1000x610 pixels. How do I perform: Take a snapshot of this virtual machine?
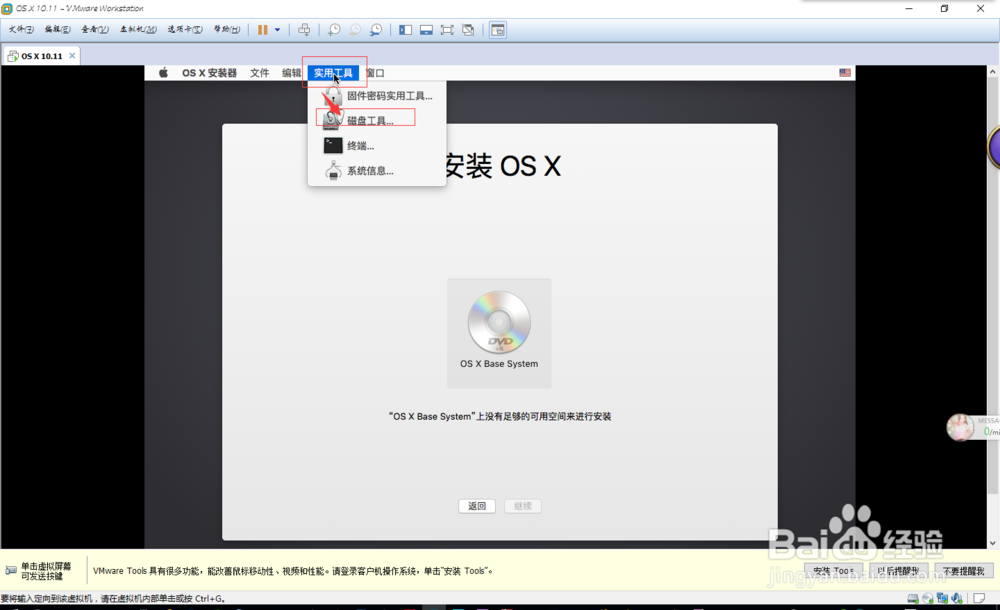point(334,30)
